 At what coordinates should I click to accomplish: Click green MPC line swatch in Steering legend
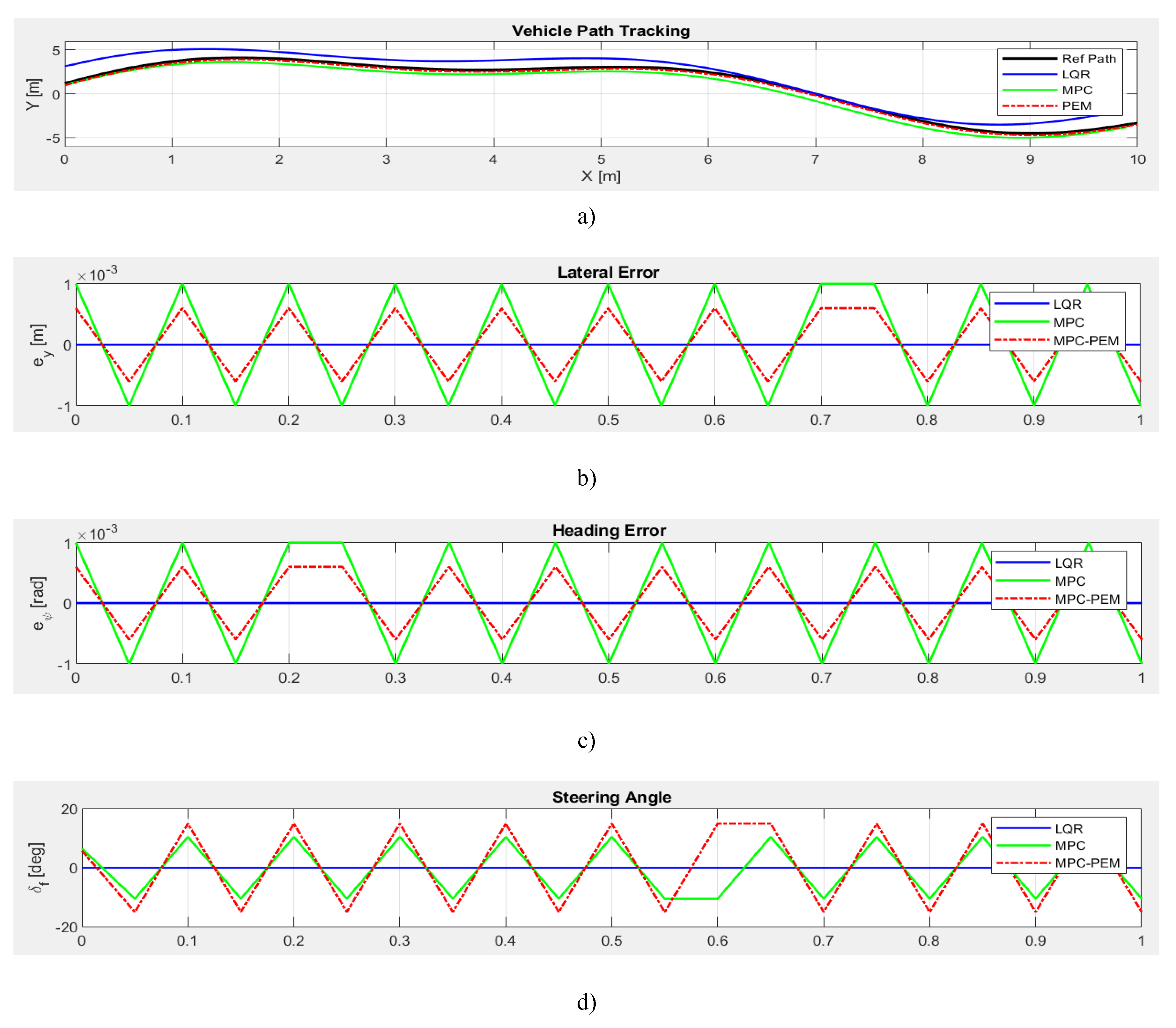tap(1023, 846)
